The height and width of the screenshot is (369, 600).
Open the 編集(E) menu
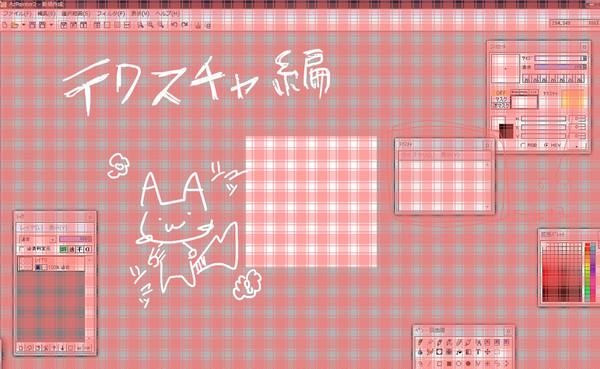(46, 13)
